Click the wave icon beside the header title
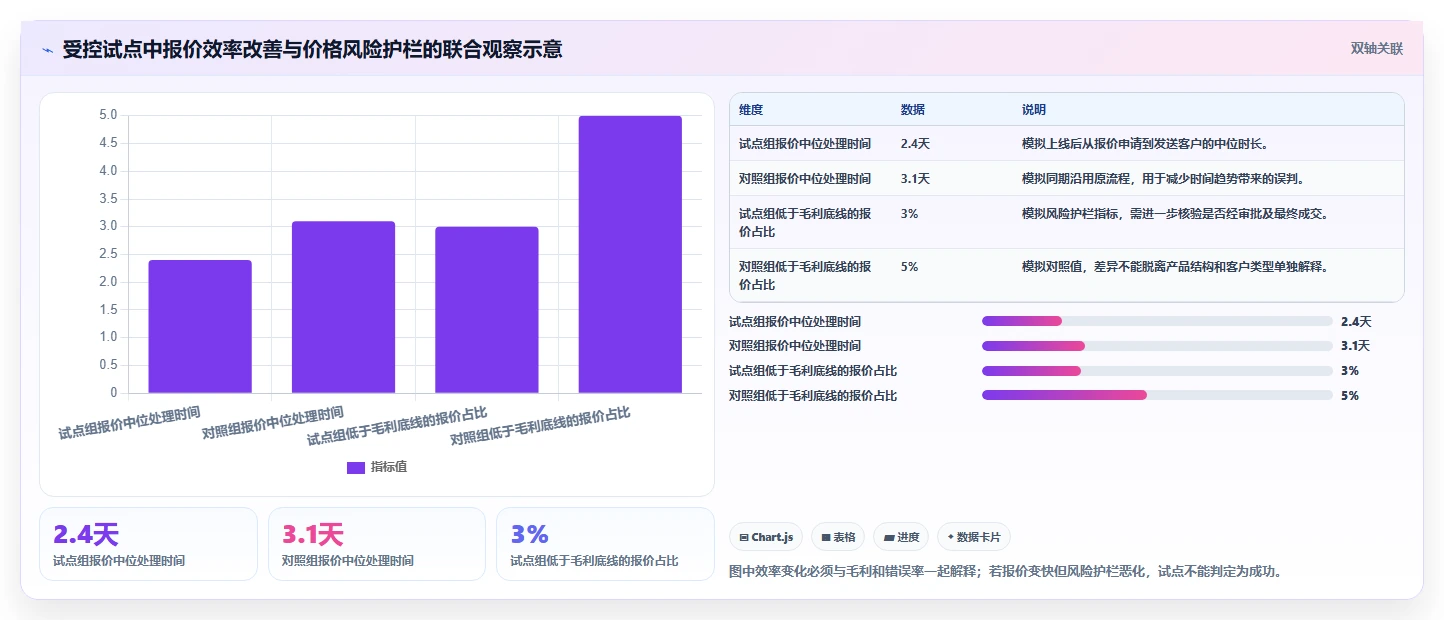The height and width of the screenshot is (620, 1444). pyautogui.click(x=47, y=49)
